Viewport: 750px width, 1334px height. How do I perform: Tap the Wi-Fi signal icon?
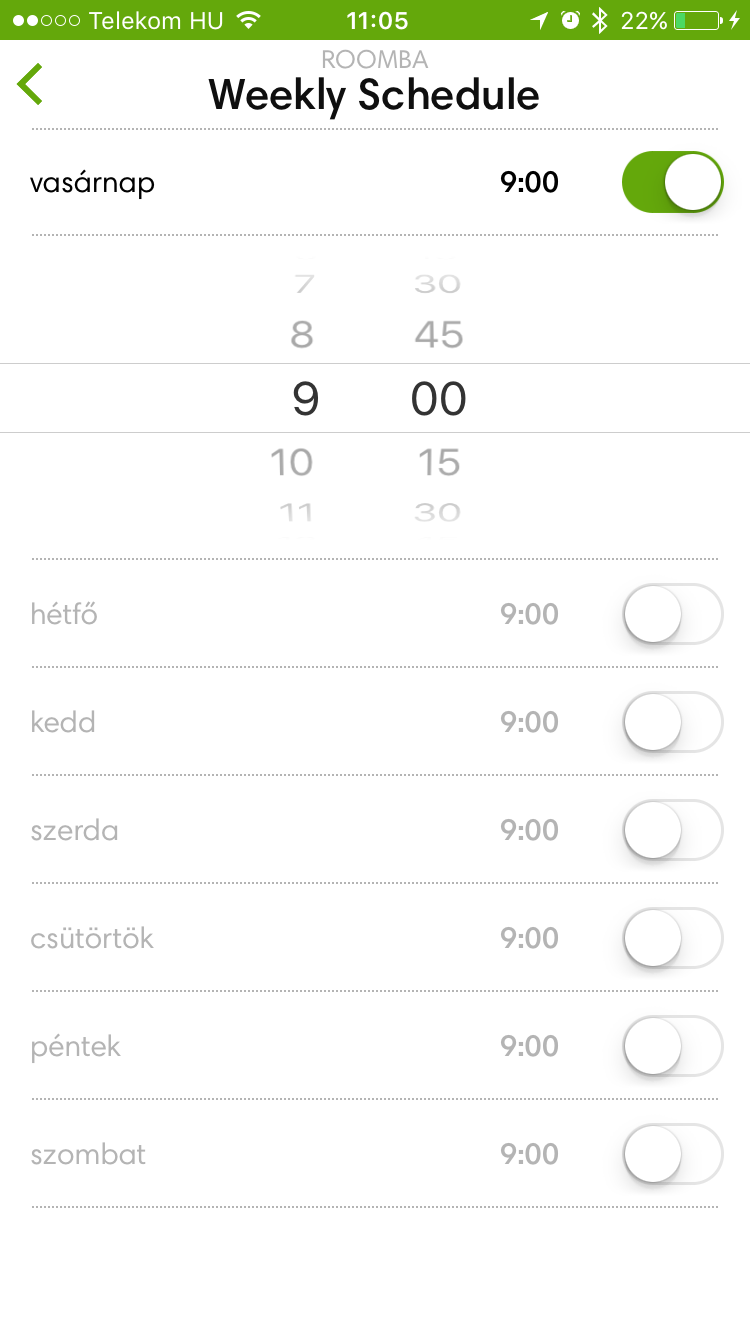249,20
